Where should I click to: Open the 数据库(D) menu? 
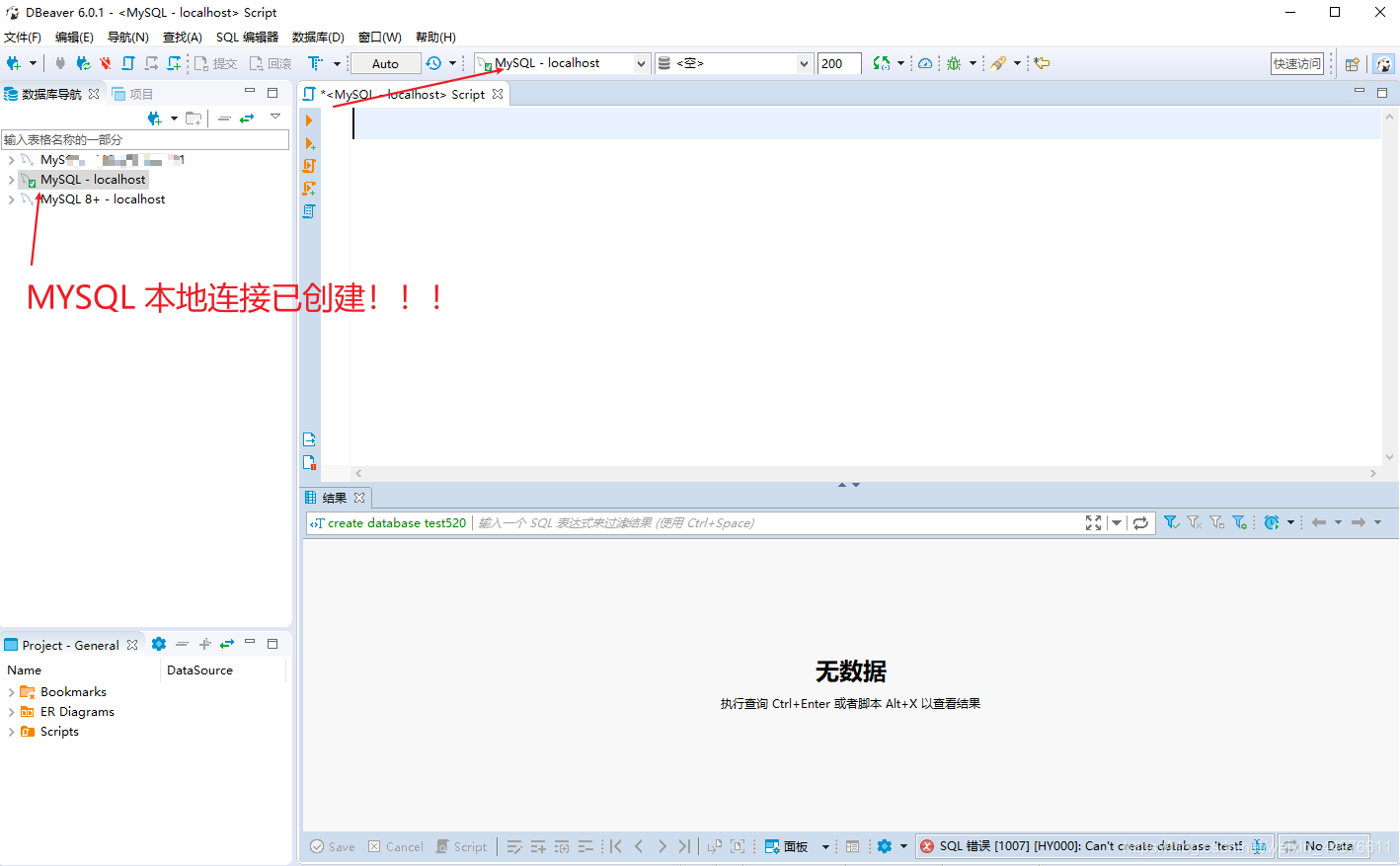(318, 37)
